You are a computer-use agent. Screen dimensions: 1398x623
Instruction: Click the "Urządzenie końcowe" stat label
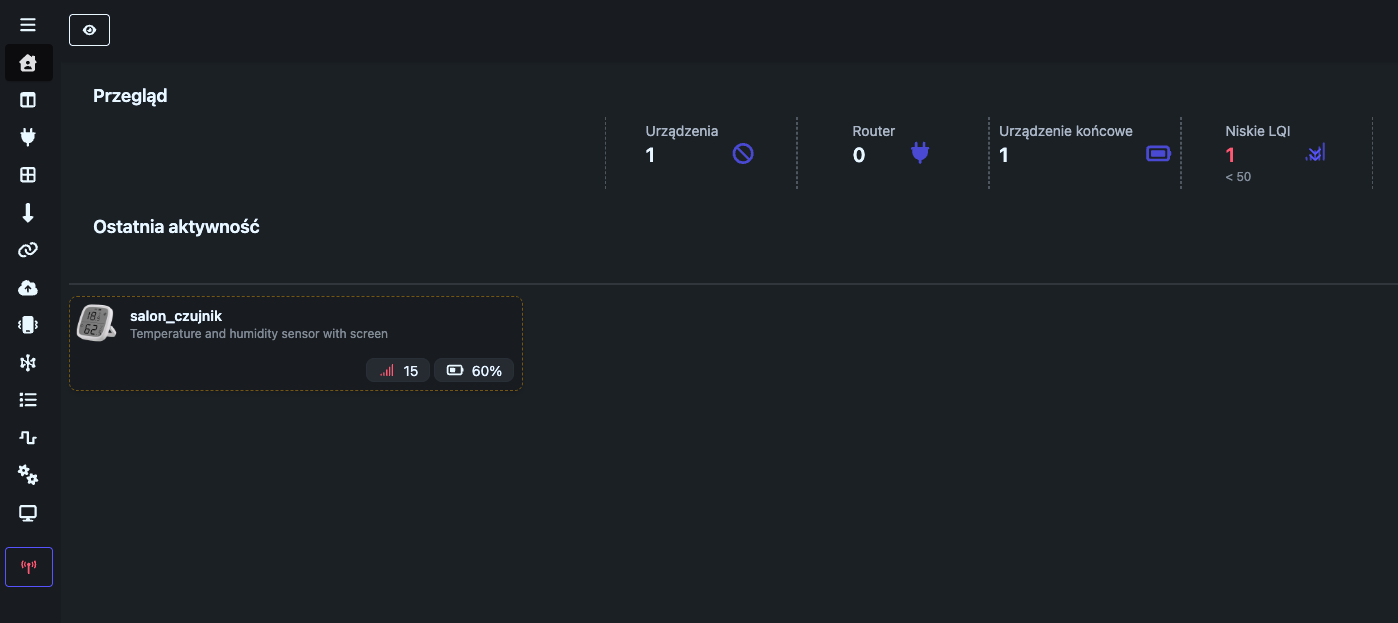tap(1066, 131)
